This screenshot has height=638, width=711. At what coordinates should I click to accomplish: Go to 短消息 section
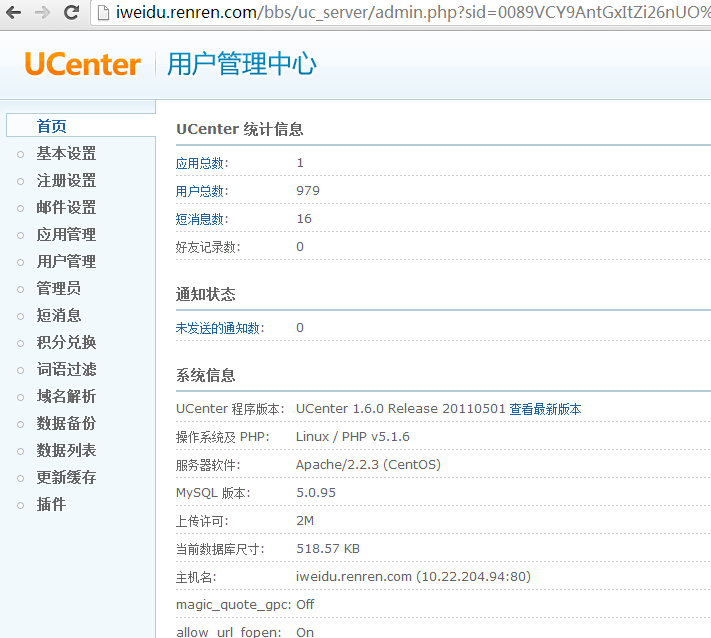coord(59,315)
